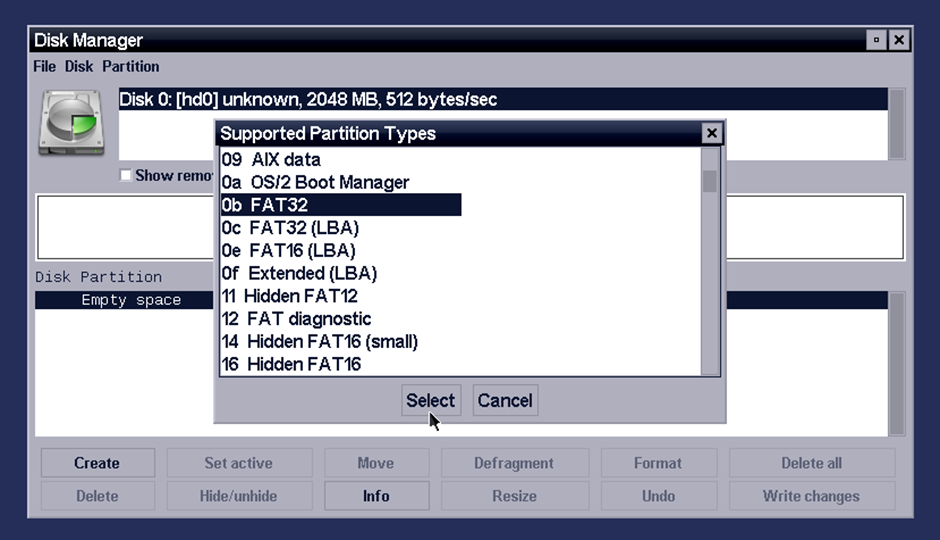Close the Disk Manager window
Viewport: 940px width, 540px height.
[899, 40]
